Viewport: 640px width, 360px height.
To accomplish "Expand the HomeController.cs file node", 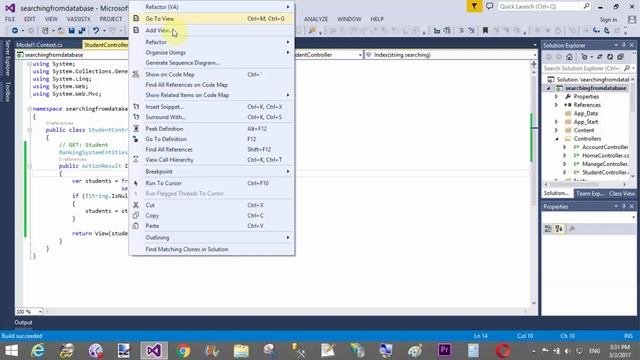I will click(x=564, y=156).
